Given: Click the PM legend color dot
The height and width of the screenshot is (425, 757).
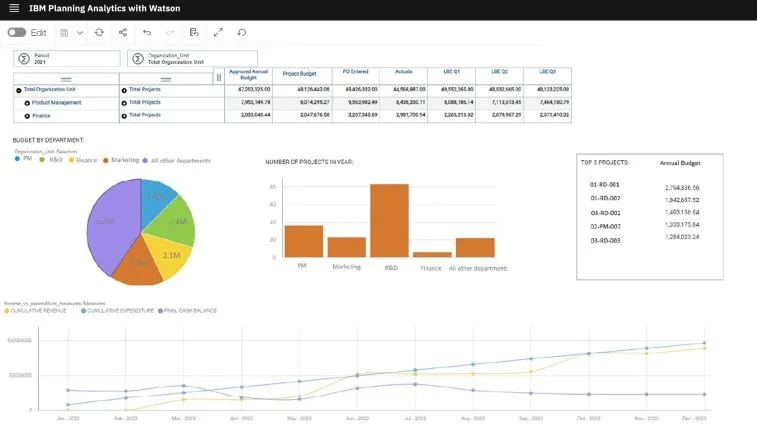Looking at the screenshot, I should click(17, 158).
